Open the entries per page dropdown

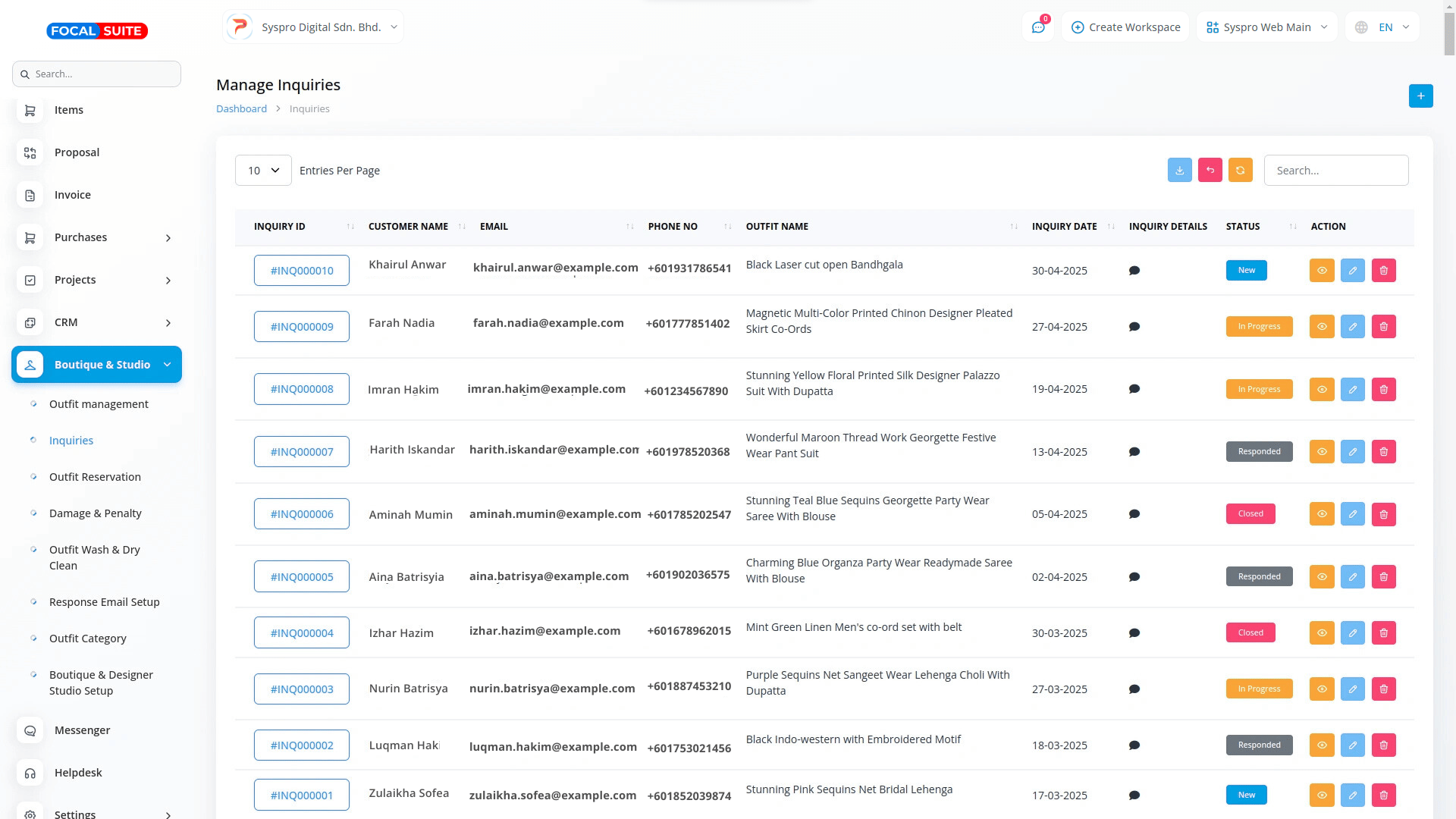[263, 171]
